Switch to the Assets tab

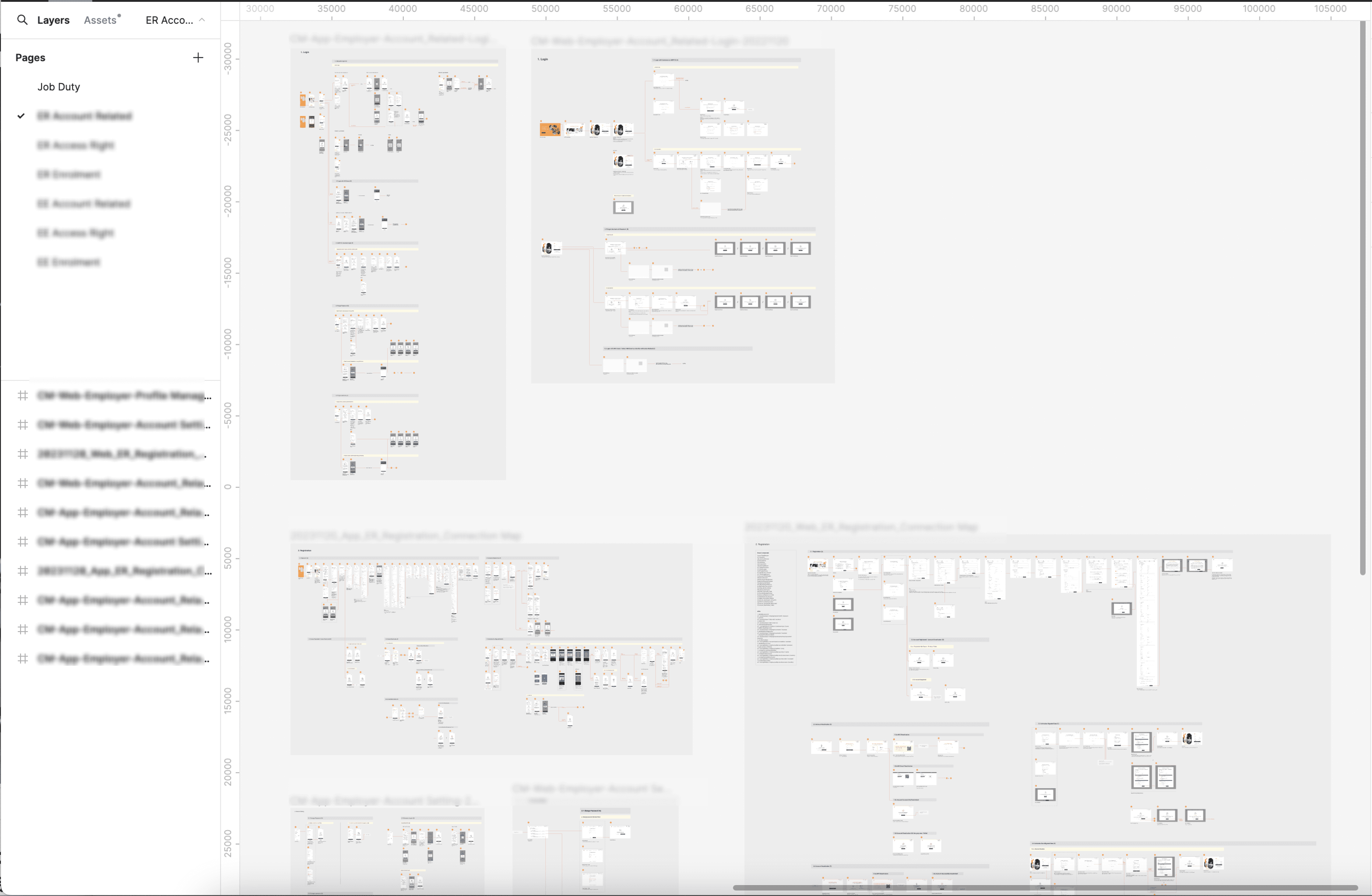(100, 20)
